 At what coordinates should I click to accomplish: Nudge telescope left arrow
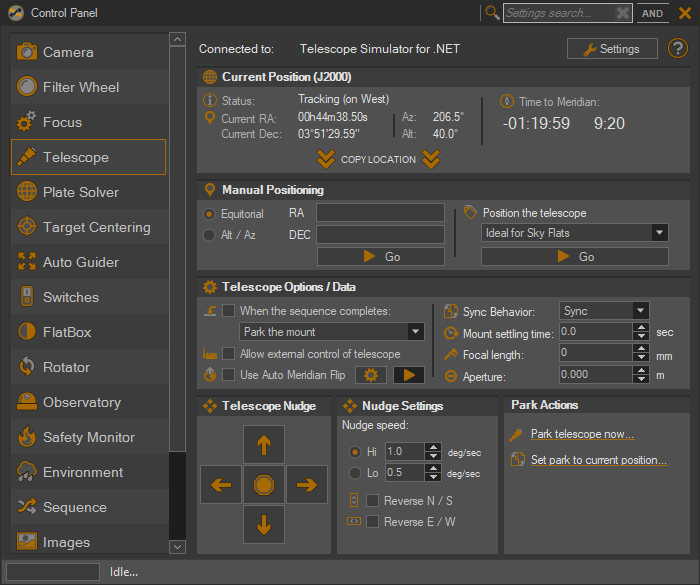[x=221, y=485]
